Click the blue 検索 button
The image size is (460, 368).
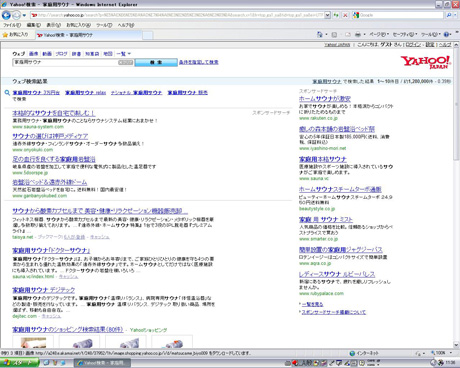click(x=156, y=62)
